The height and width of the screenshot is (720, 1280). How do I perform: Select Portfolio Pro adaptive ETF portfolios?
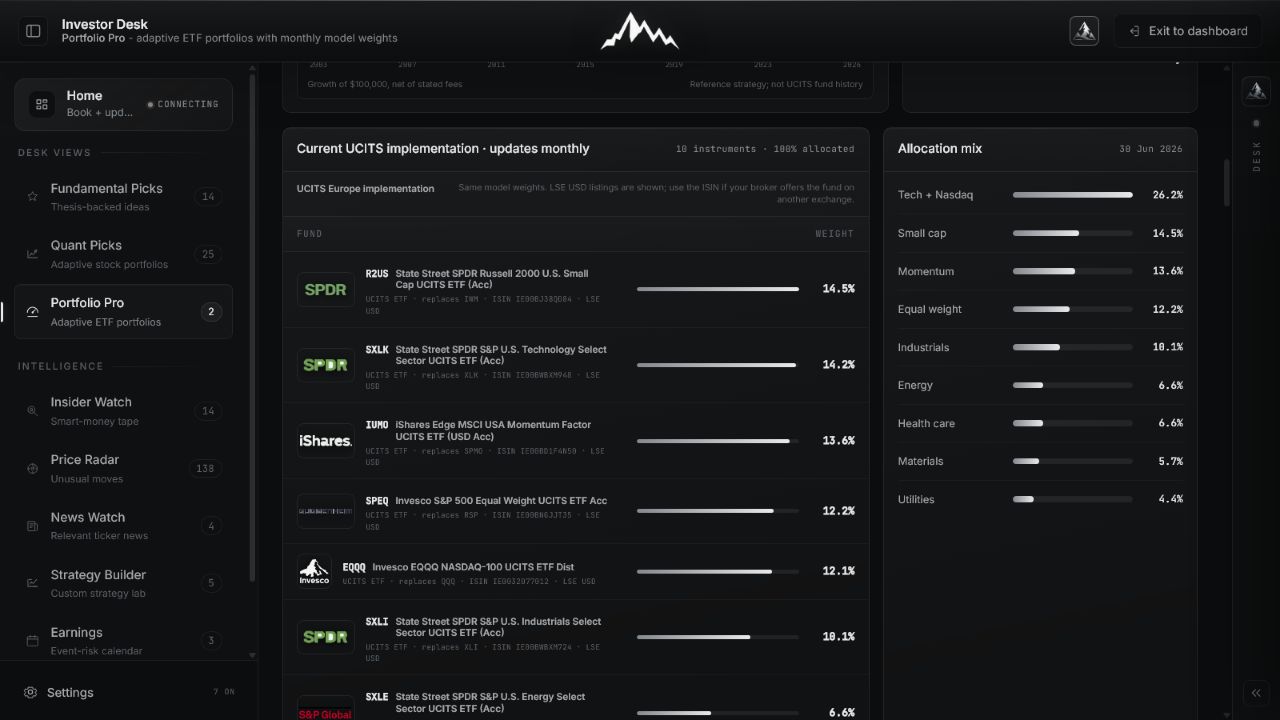[123, 312]
